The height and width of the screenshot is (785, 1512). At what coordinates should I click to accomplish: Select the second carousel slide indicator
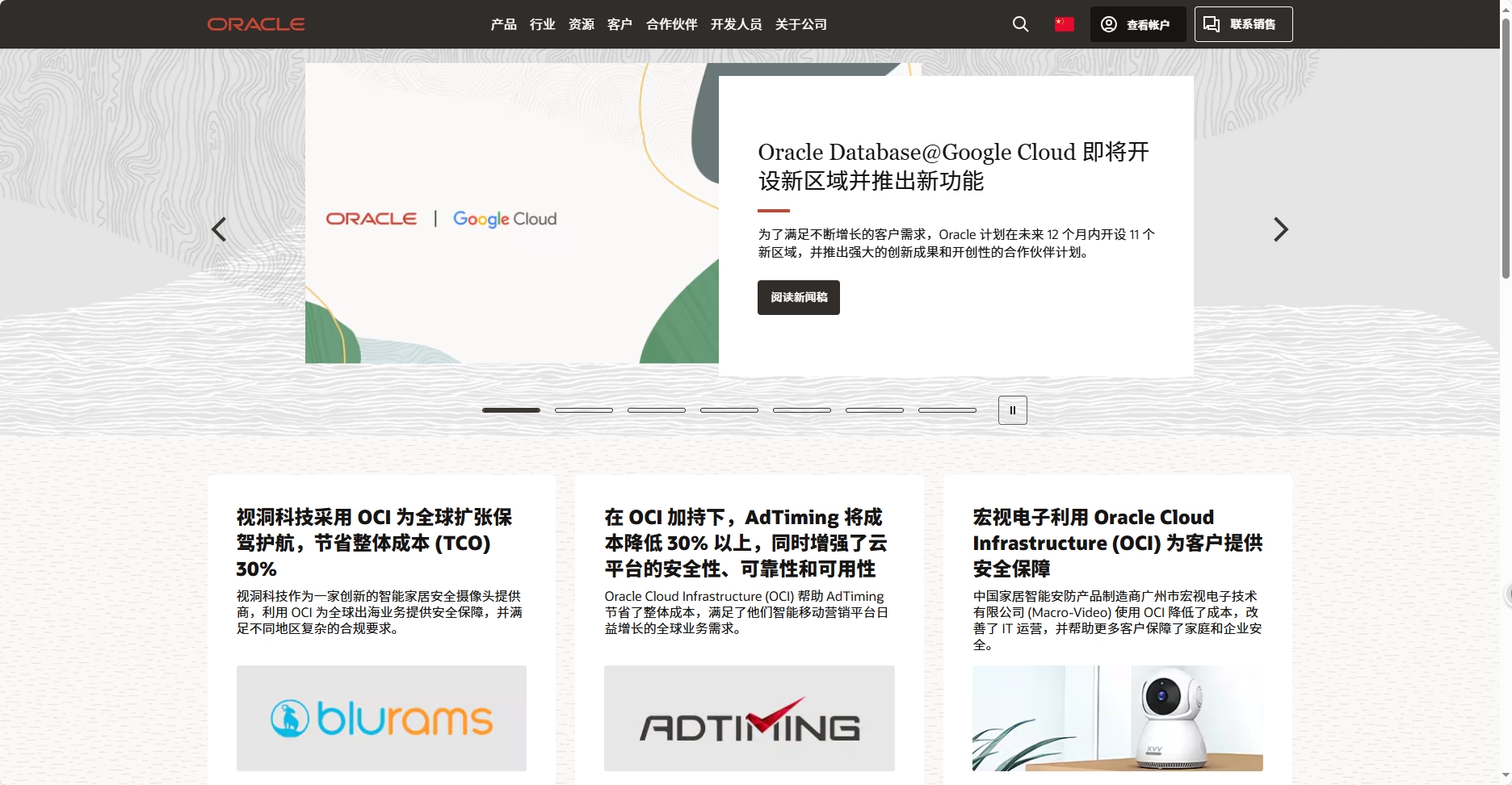(583, 410)
